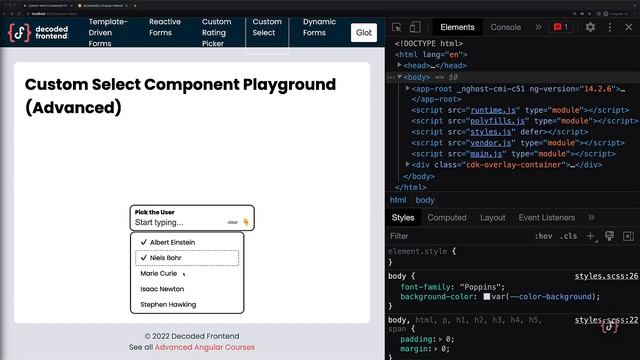Select Isaac Newton option
This screenshot has height=360, width=640.
click(x=187, y=289)
